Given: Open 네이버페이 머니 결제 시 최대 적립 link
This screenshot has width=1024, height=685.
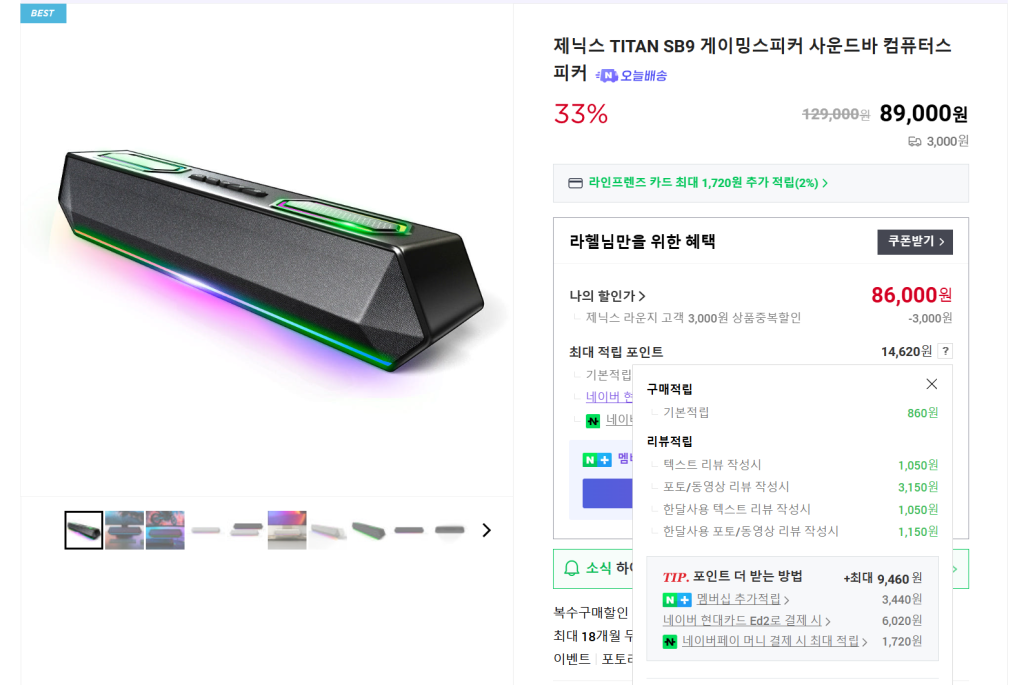Looking at the screenshot, I should pos(774,641).
